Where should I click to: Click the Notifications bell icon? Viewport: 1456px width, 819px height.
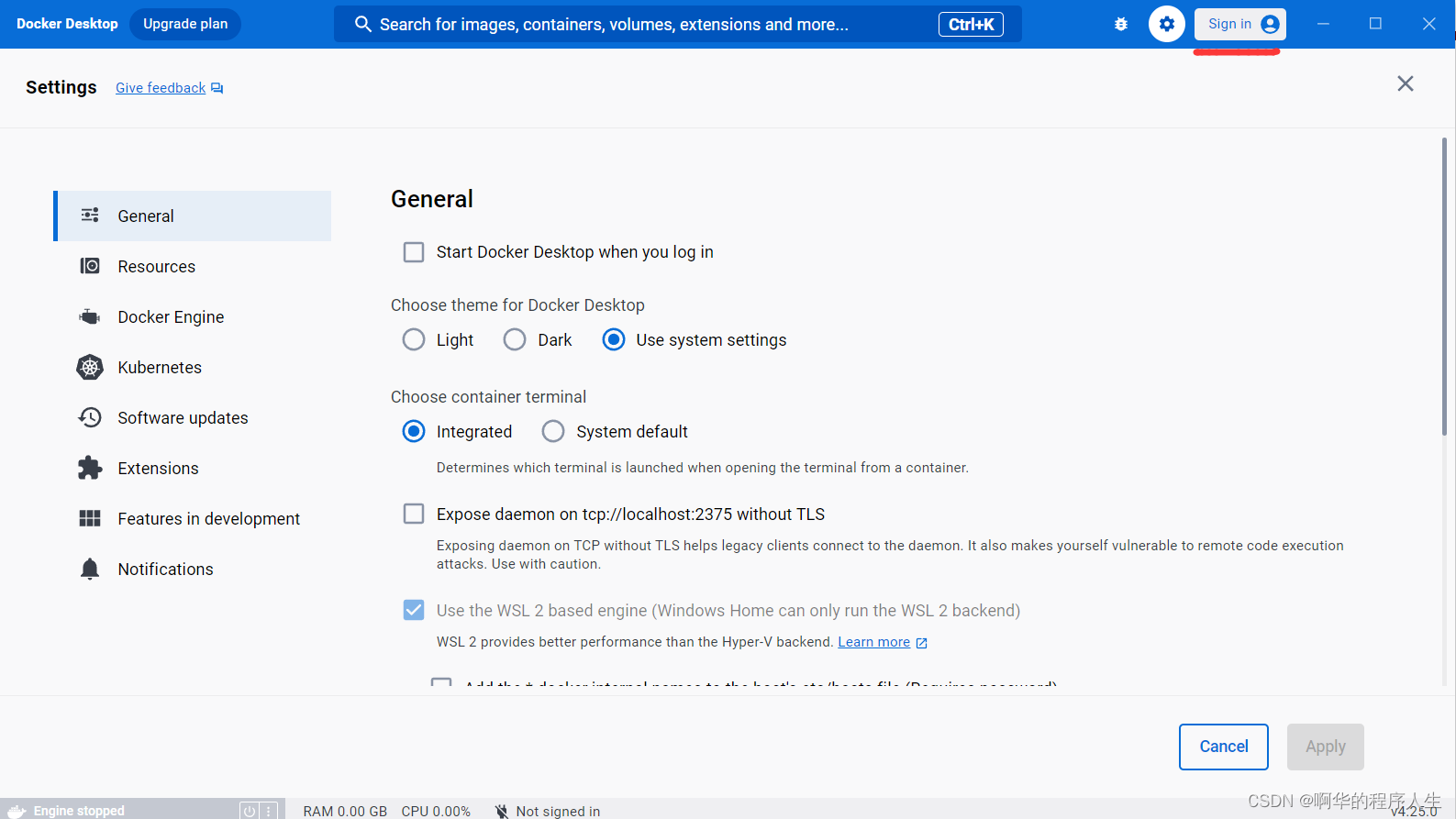[90, 569]
